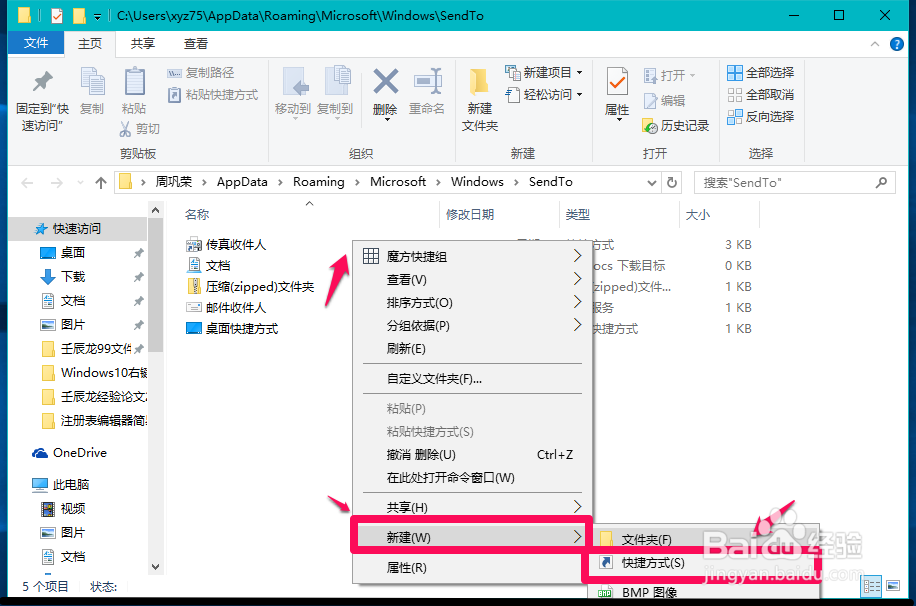Screen dimensions: 916x606
Task: Click the blue Help question mark icon
Action: coord(896,44)
